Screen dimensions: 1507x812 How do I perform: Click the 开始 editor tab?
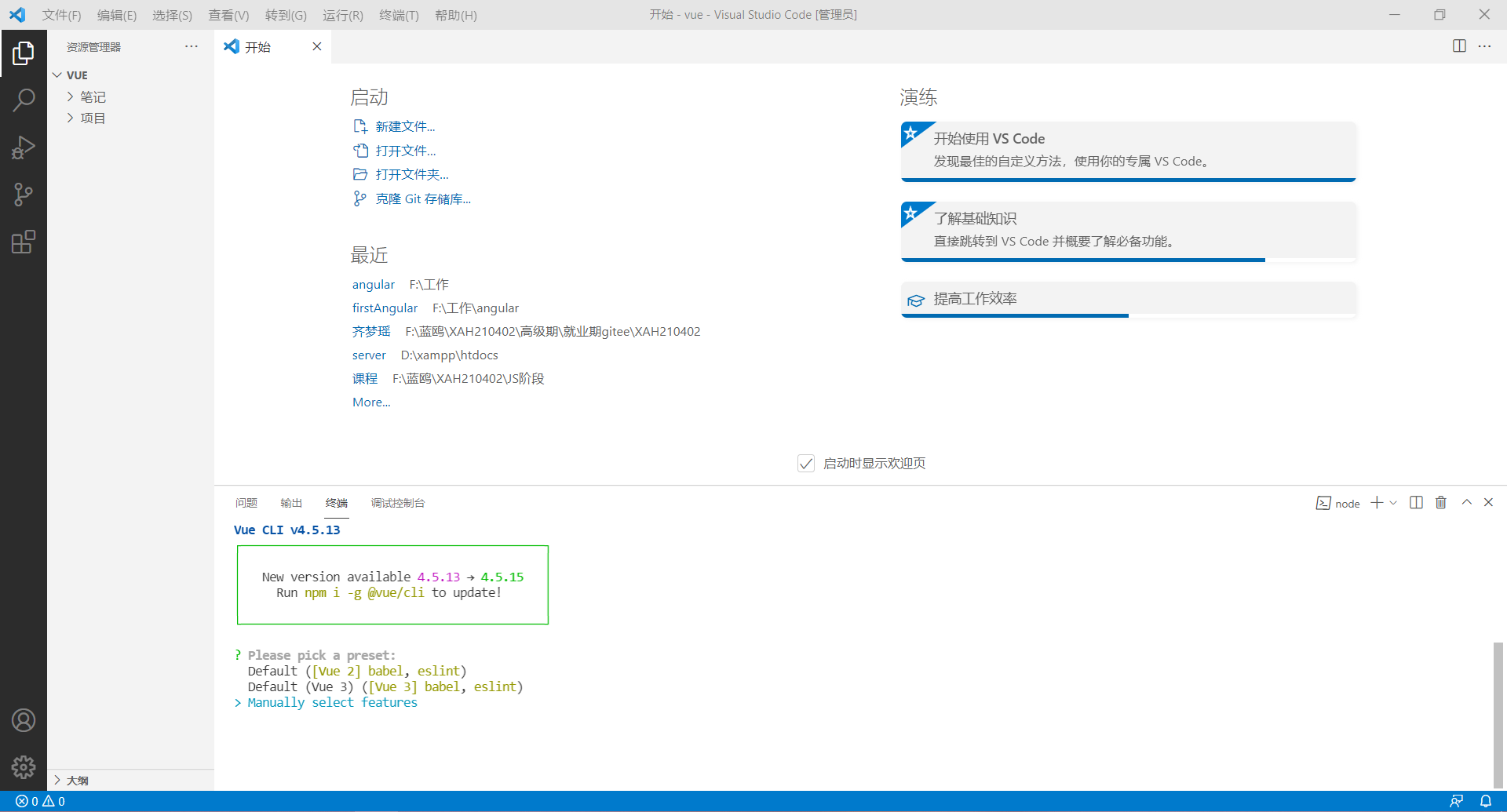point(272,46)
